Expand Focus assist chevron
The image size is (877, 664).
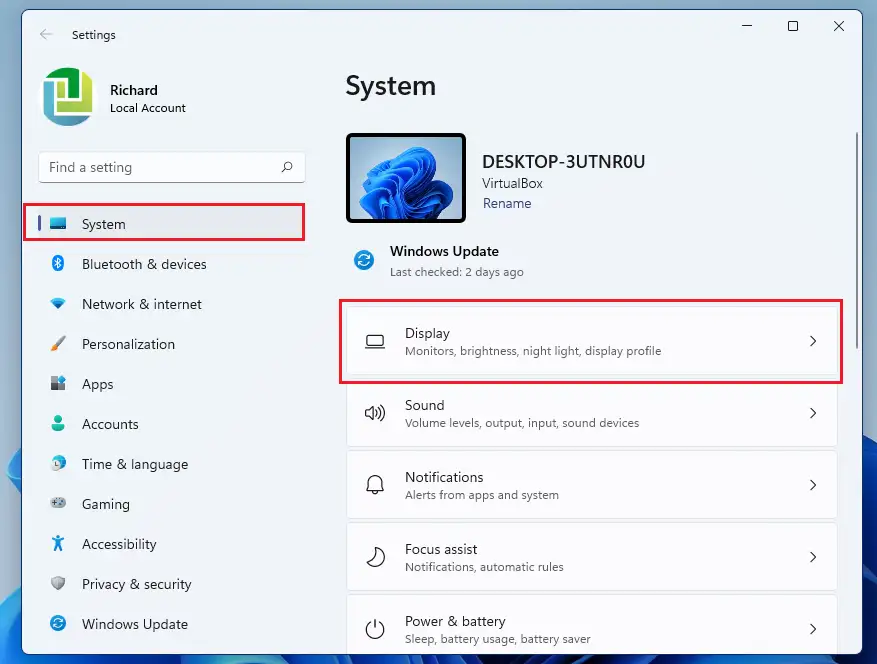pyautogui.click(x=813, y=557)
